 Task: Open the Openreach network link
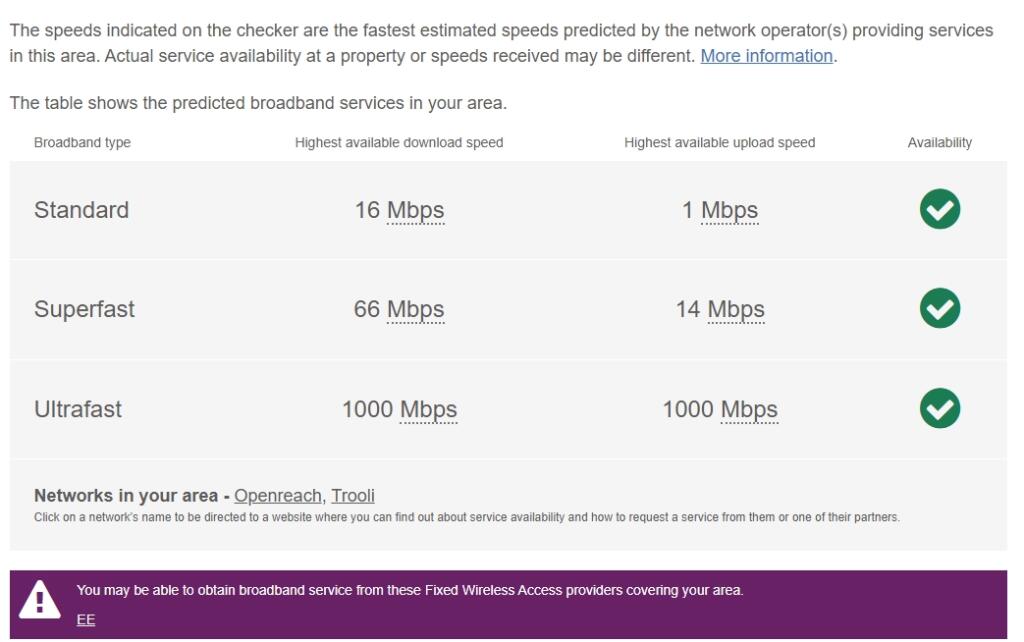point(278,496)
